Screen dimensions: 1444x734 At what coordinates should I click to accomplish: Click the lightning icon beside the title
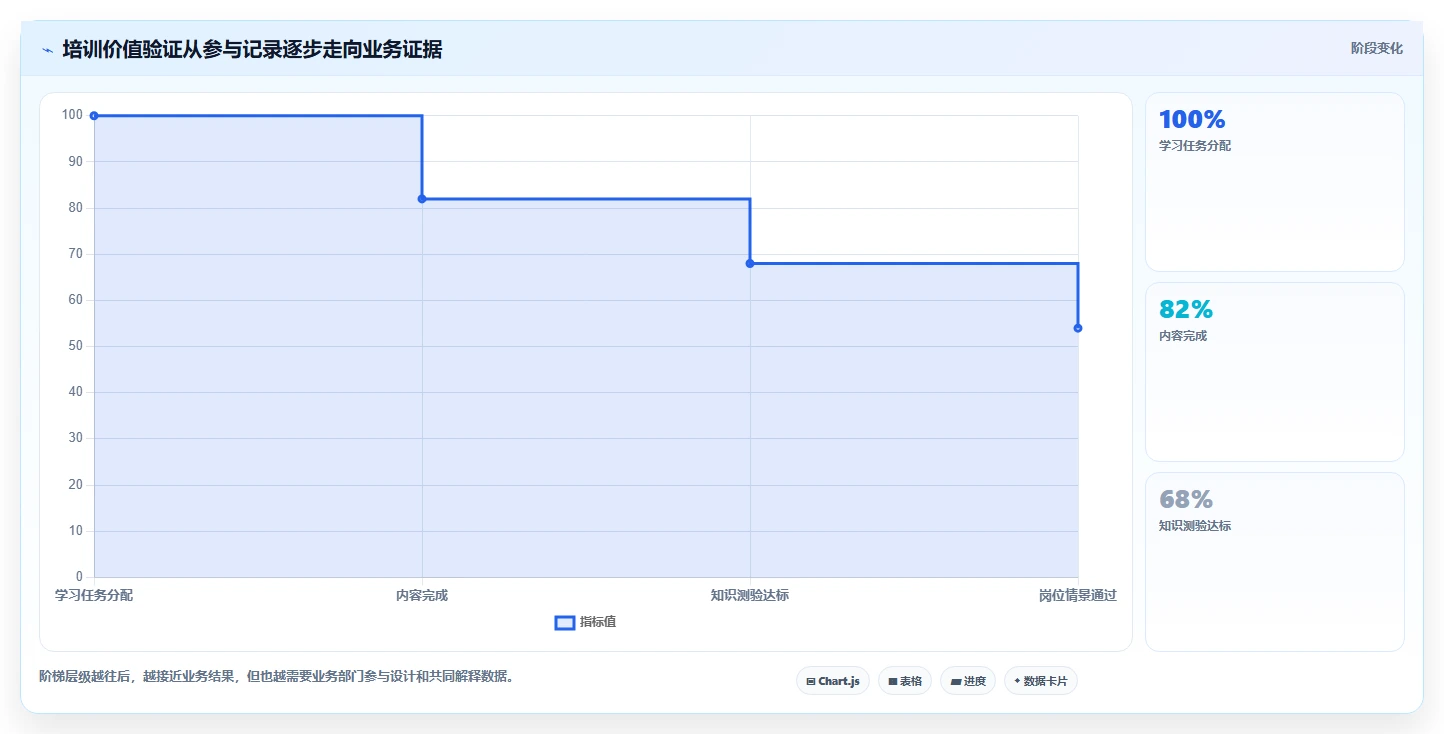47,50
